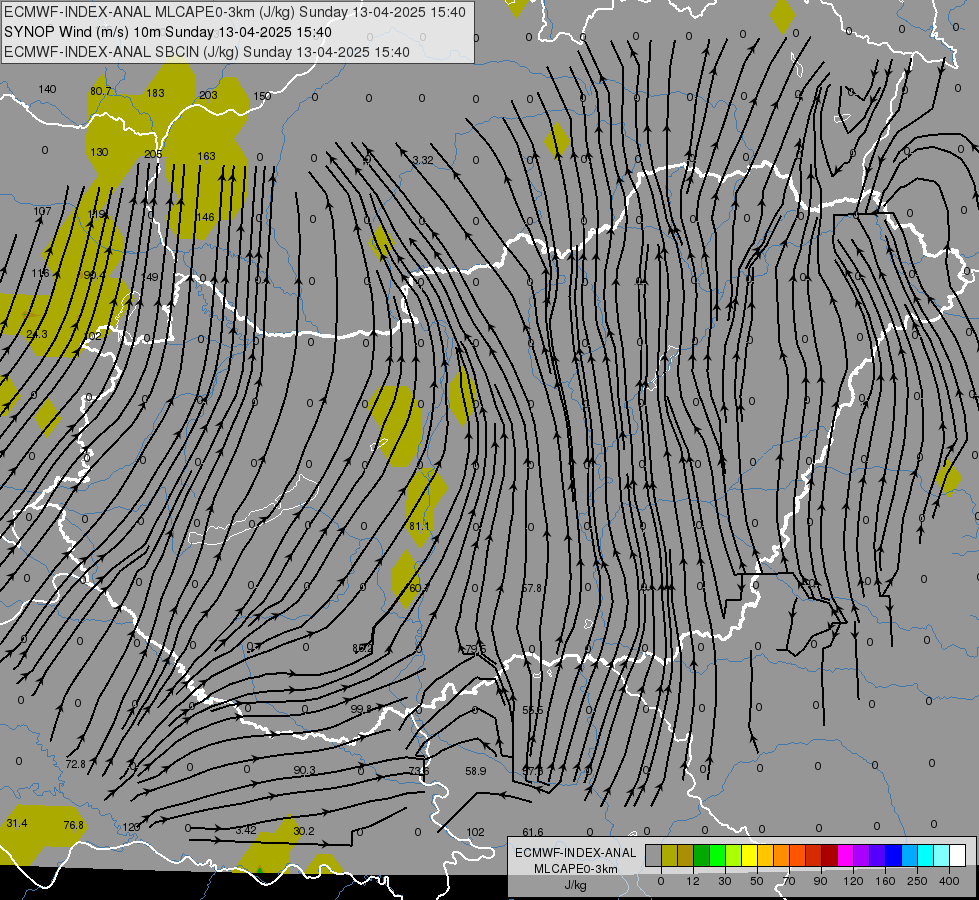Image resolution: width=979 pixels, height=900 pixels.
Task: Select the map value 57.8
Action: click(x=532, y=588)
